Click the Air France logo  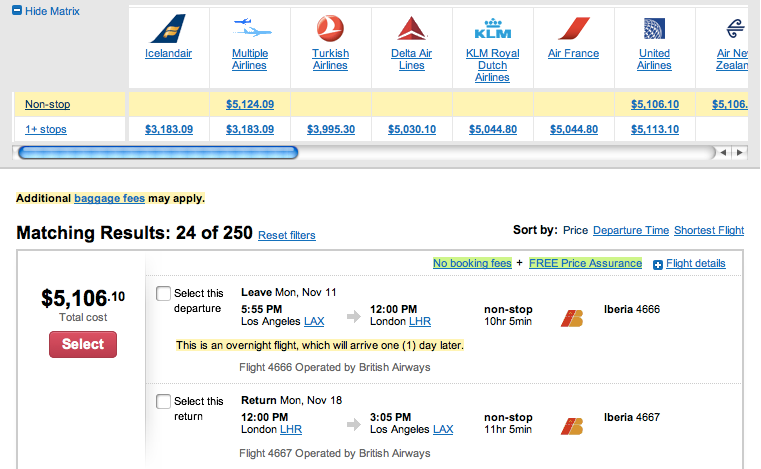pos(573,27)
